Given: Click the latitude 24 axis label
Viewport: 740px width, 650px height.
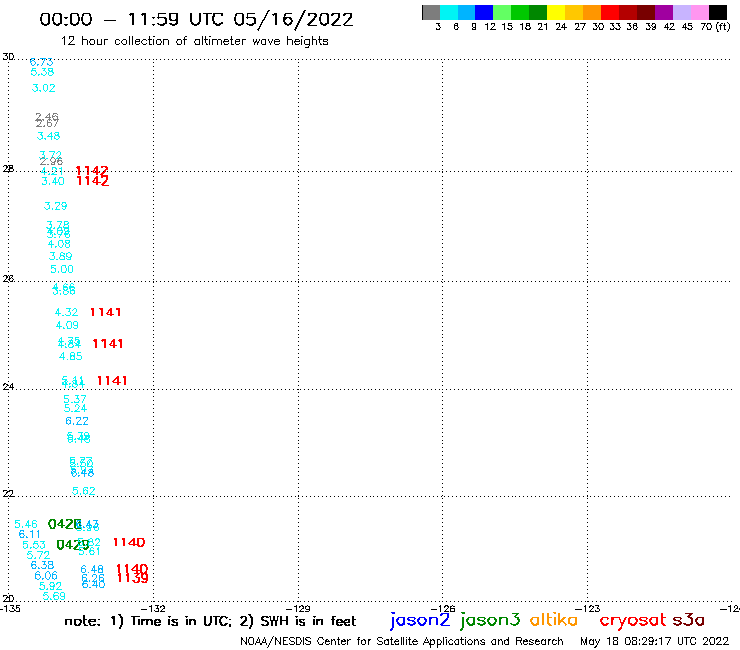Looking at the screenshot, I should click(x=8, y=387).
